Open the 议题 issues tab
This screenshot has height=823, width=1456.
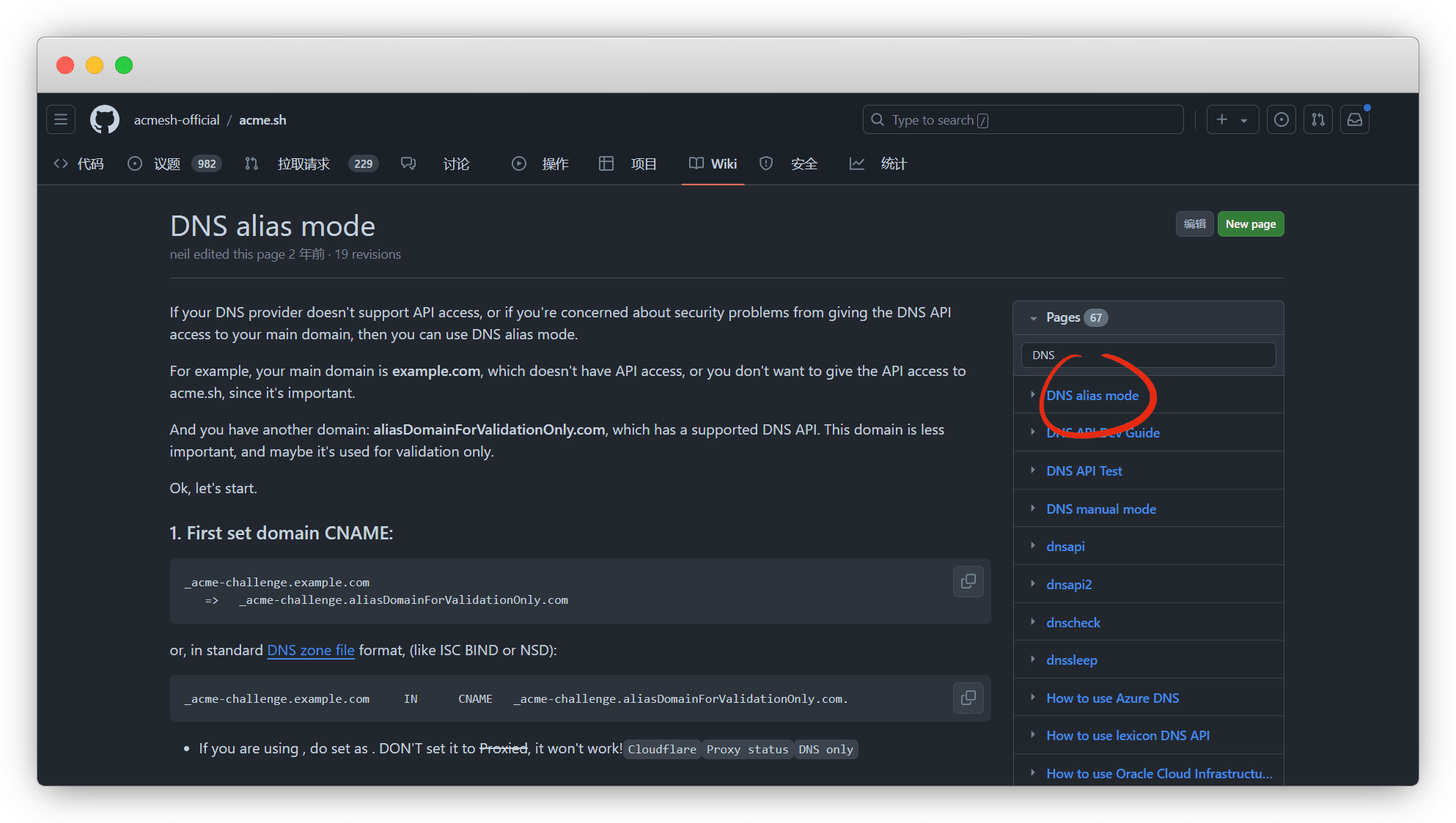[x=166, y=164]
